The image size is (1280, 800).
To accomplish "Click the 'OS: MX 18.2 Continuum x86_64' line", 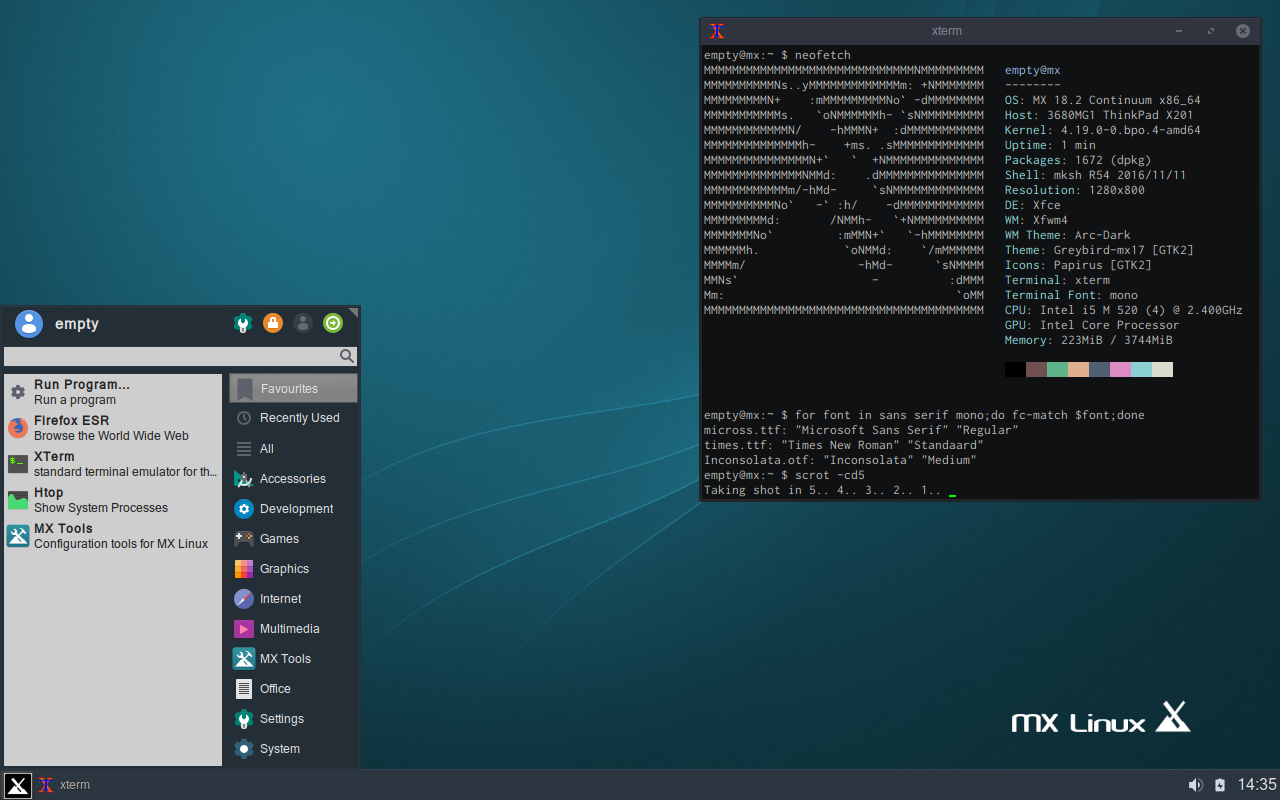I will click(1102, 100).
